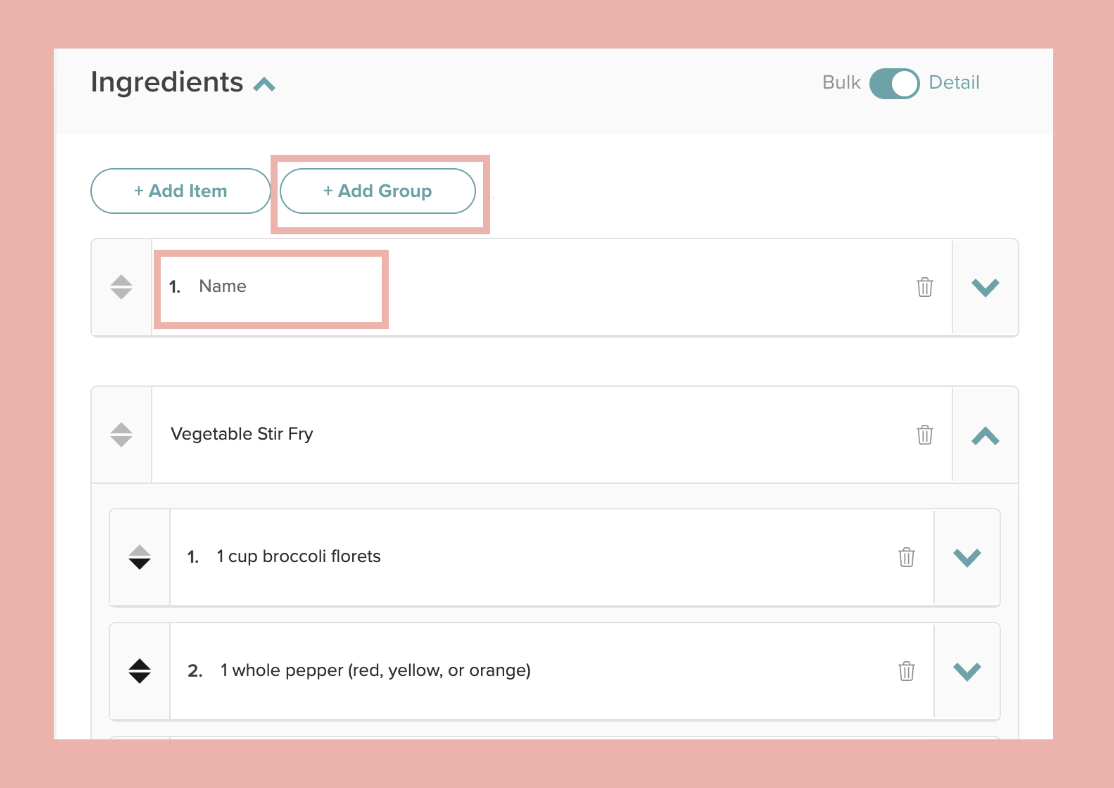The image size is (1114, 788).
Task: Switch the toggle from Bulk to Detail
Action: [x=895, y=83]
